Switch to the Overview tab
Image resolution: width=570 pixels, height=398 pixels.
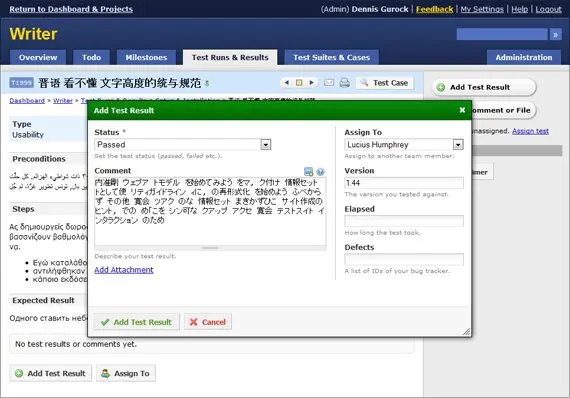pos(38,57)
